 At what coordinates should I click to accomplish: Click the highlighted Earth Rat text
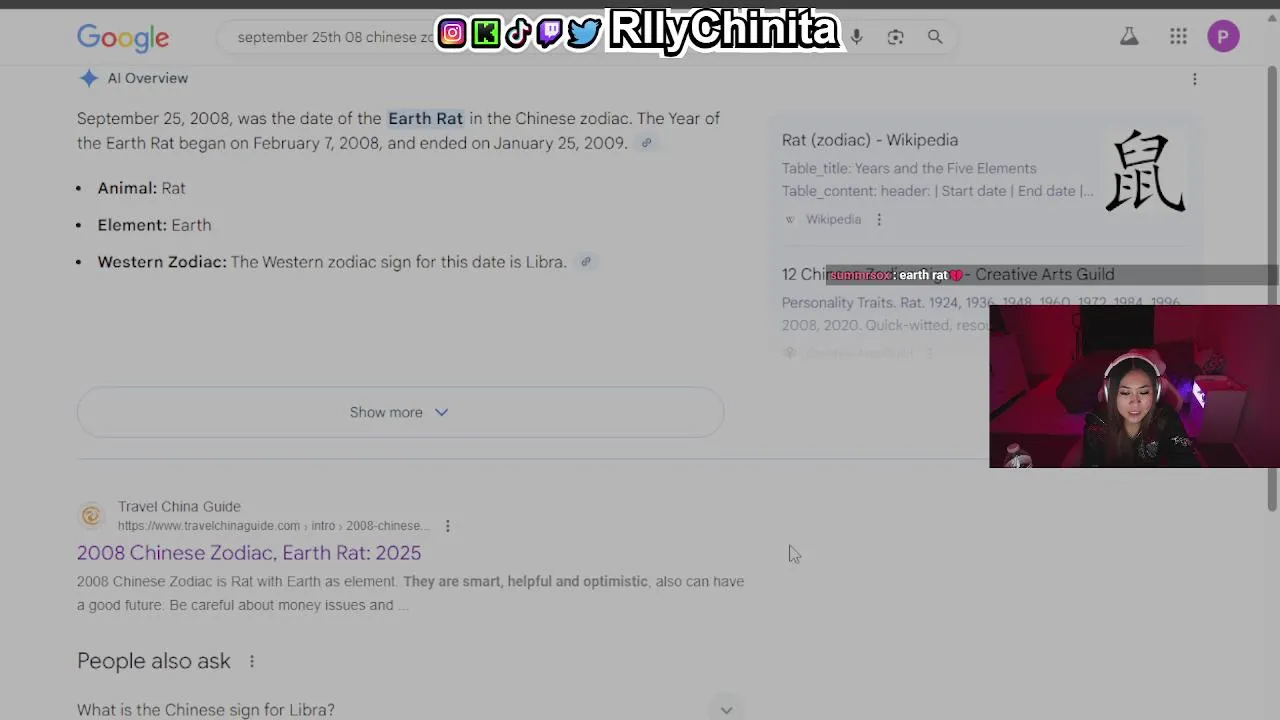click(x=425, y=118)
